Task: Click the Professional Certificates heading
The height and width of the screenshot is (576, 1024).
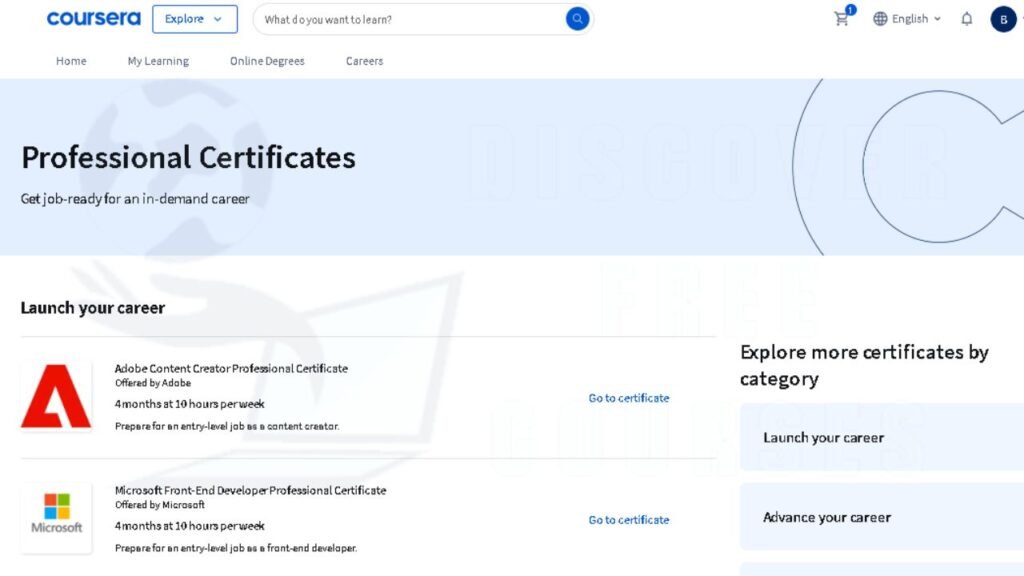Action: 189,157
